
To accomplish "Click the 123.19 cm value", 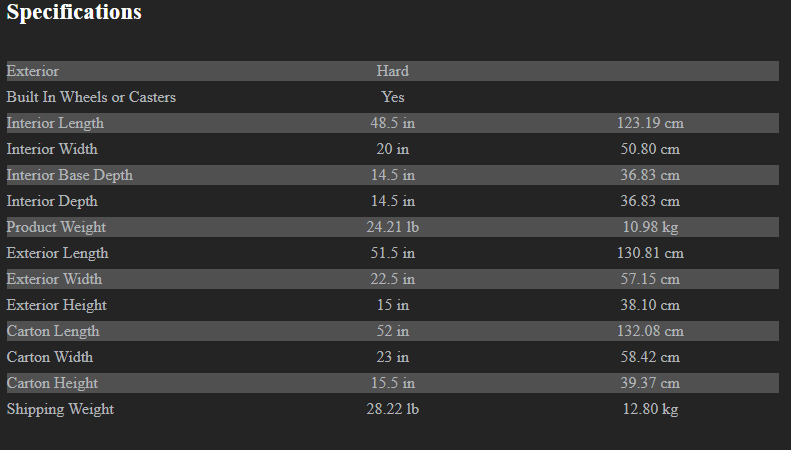I will (x=649, y=123).
